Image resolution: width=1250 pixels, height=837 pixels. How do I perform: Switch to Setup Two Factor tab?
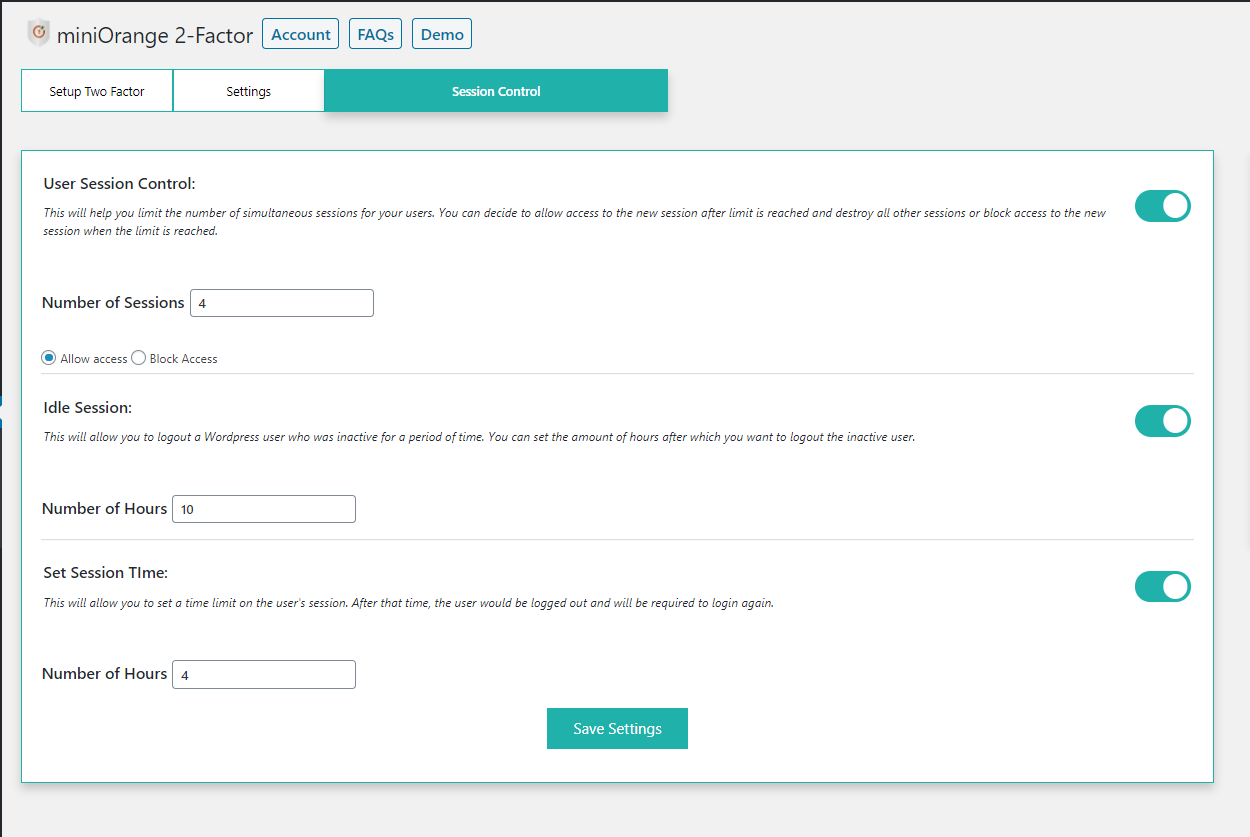point(97,91)
